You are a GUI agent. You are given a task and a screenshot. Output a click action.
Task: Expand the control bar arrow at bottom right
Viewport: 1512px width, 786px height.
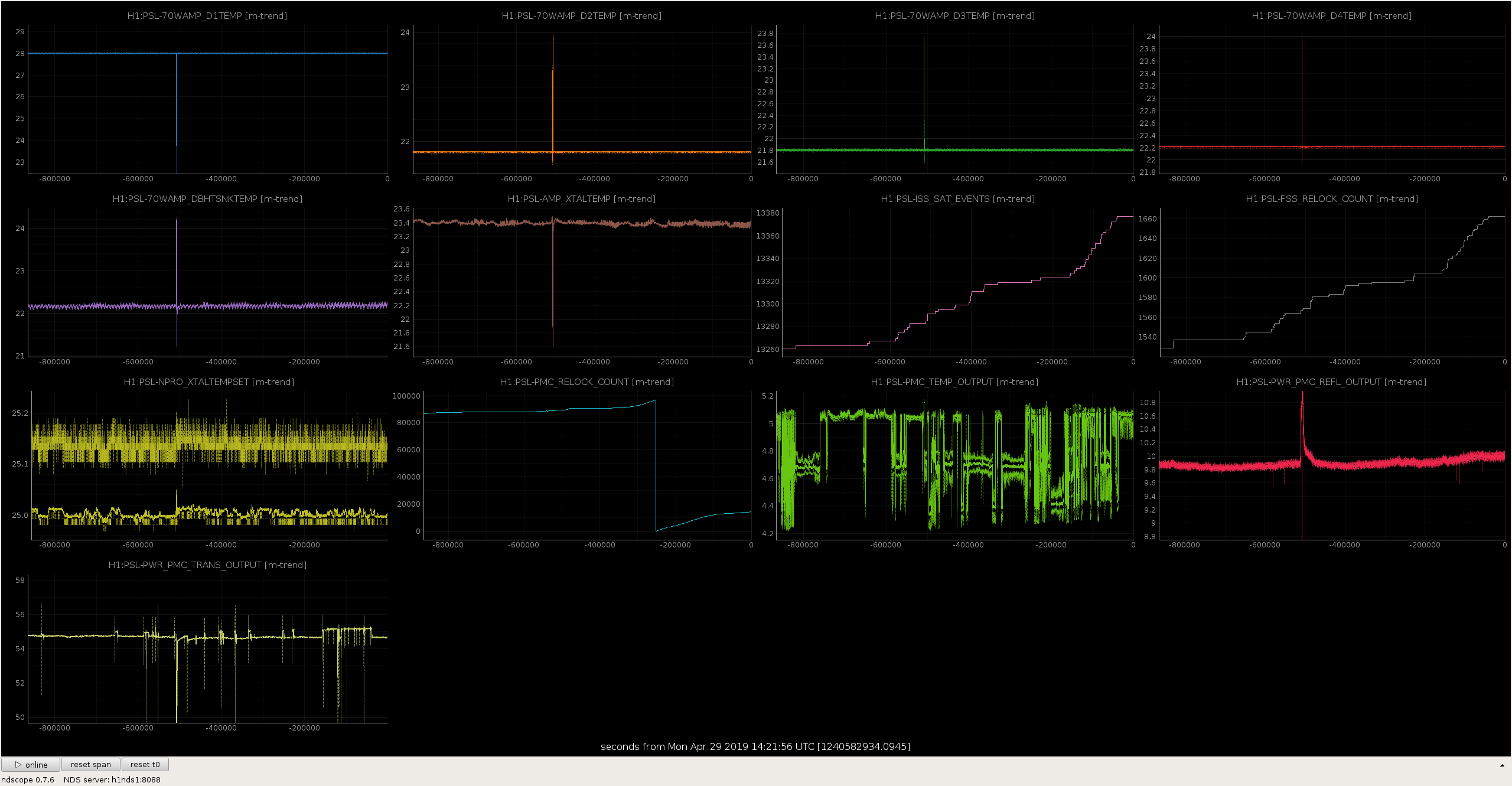tap(1502, 765)
